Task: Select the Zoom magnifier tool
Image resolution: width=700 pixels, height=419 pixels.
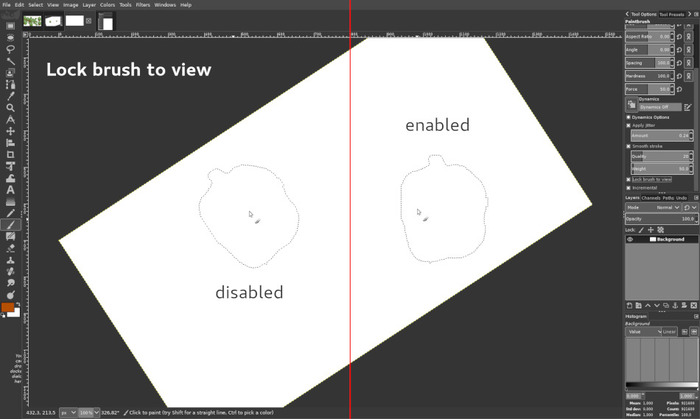Action: 10,108
